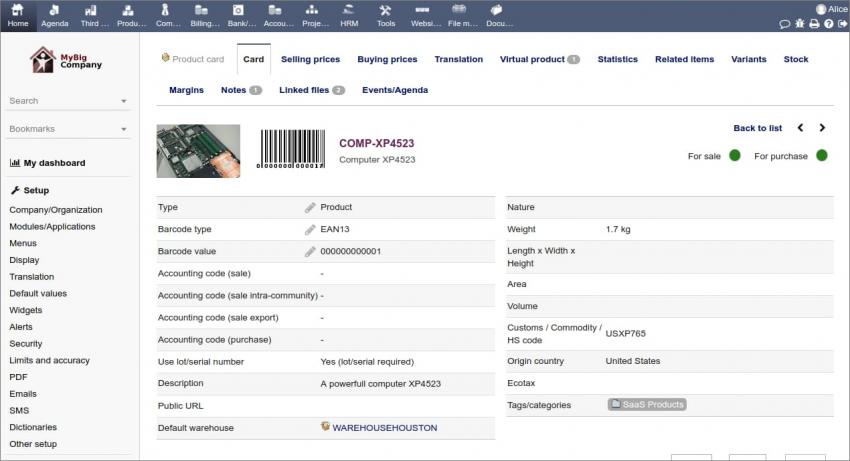Open the WAREHOUSEHOUSTON warehouse link
Screen dimensions: 850x461
coord(384,428)
